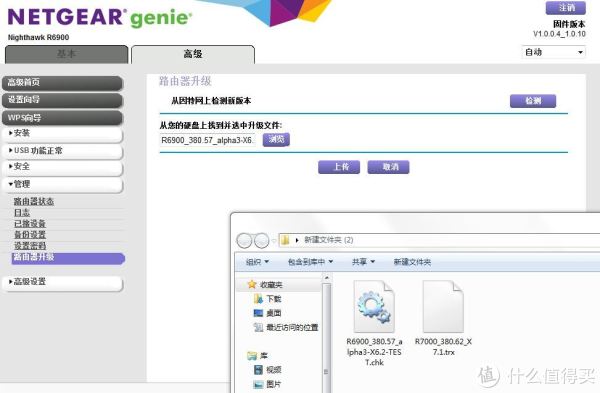
Task: Expand the 高级设置 sidebar section
Action: 62,282
